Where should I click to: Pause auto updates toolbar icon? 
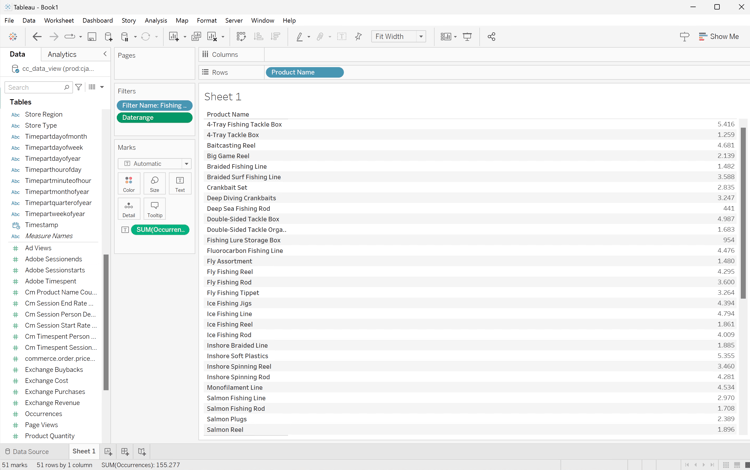[x=124, y=37]
